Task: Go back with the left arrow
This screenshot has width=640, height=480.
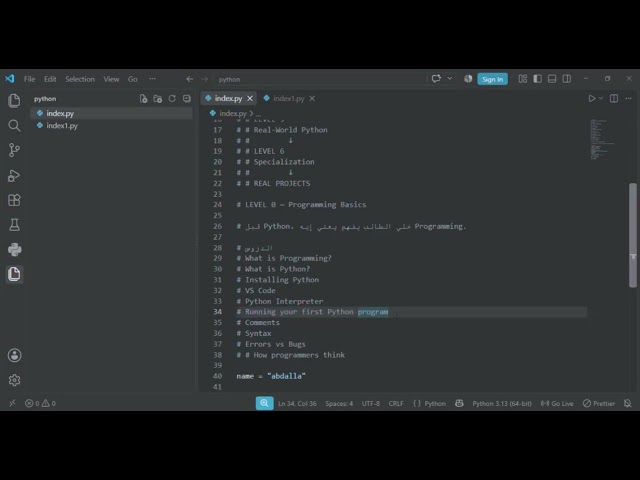Action: pyautogui.click(x=190, y=79)
